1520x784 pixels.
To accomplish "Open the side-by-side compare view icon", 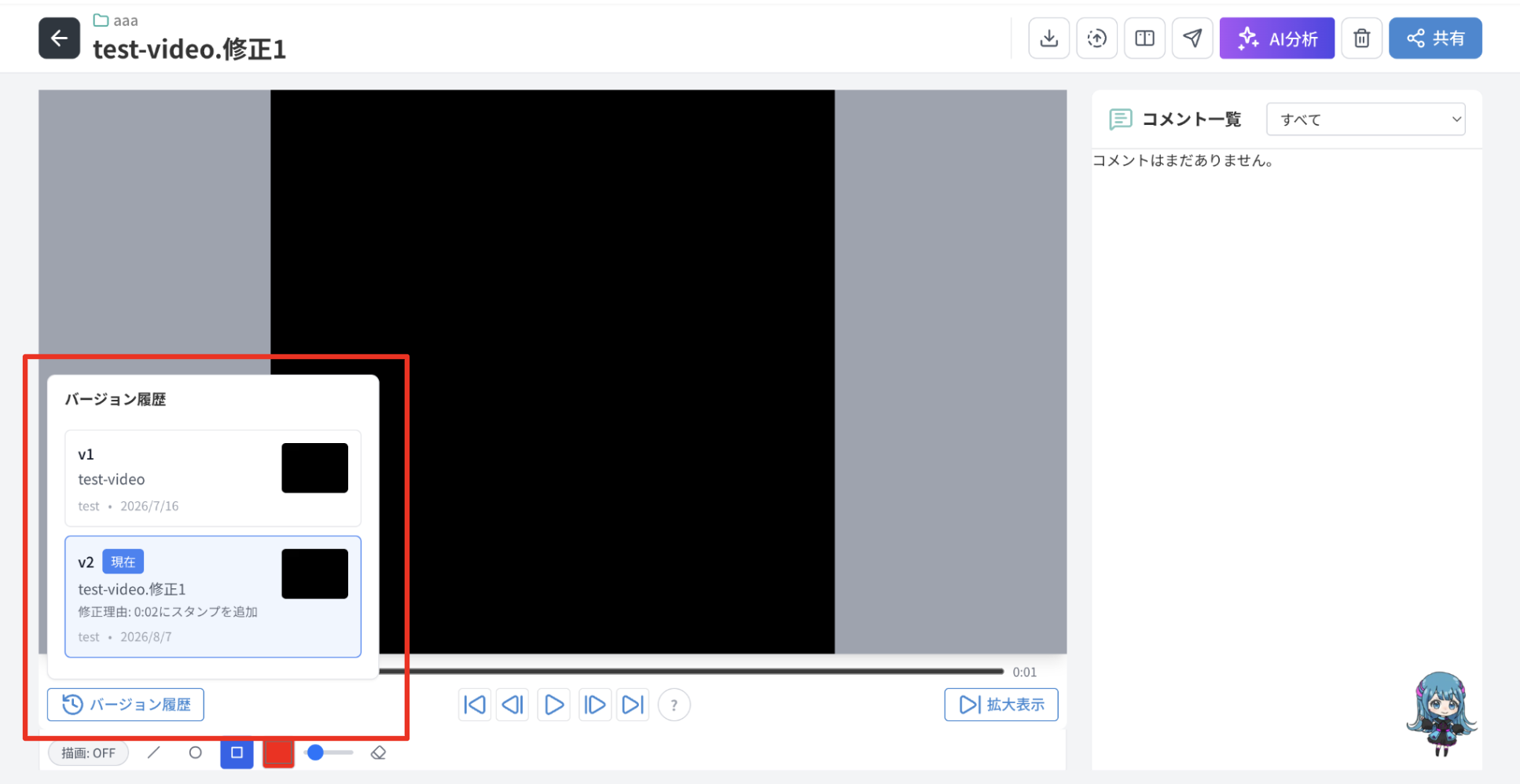I will click(1144, 38).
